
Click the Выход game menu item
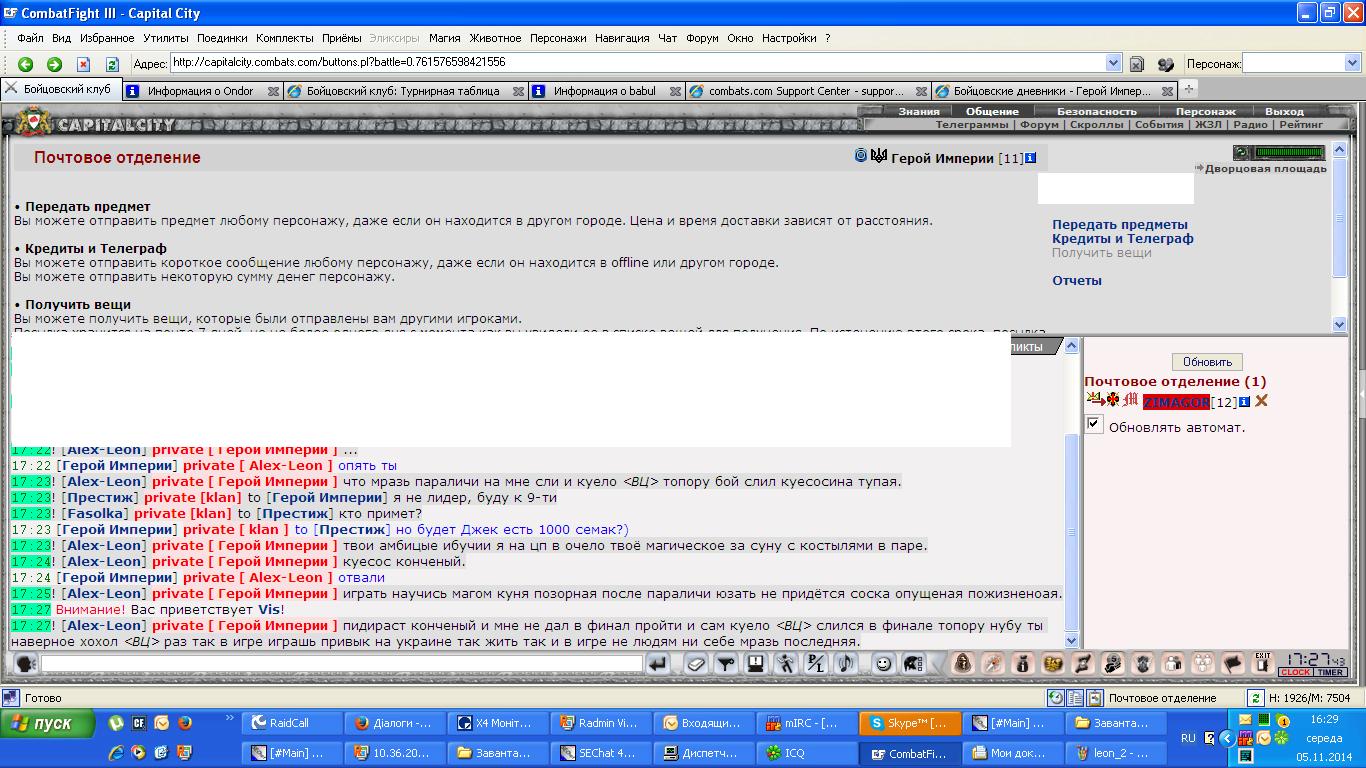point(1284,111)
